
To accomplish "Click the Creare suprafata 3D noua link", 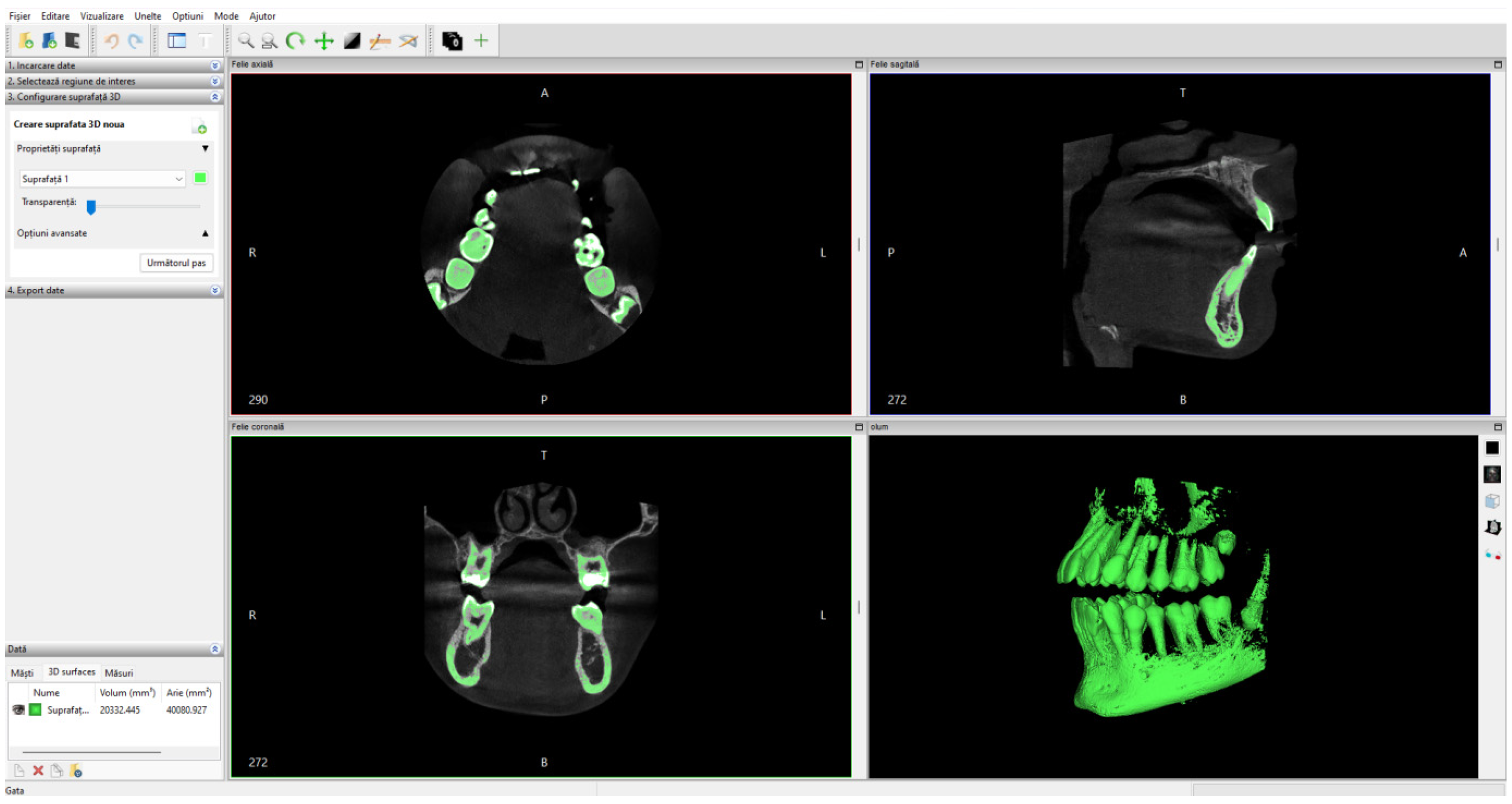I will point(69,125).
